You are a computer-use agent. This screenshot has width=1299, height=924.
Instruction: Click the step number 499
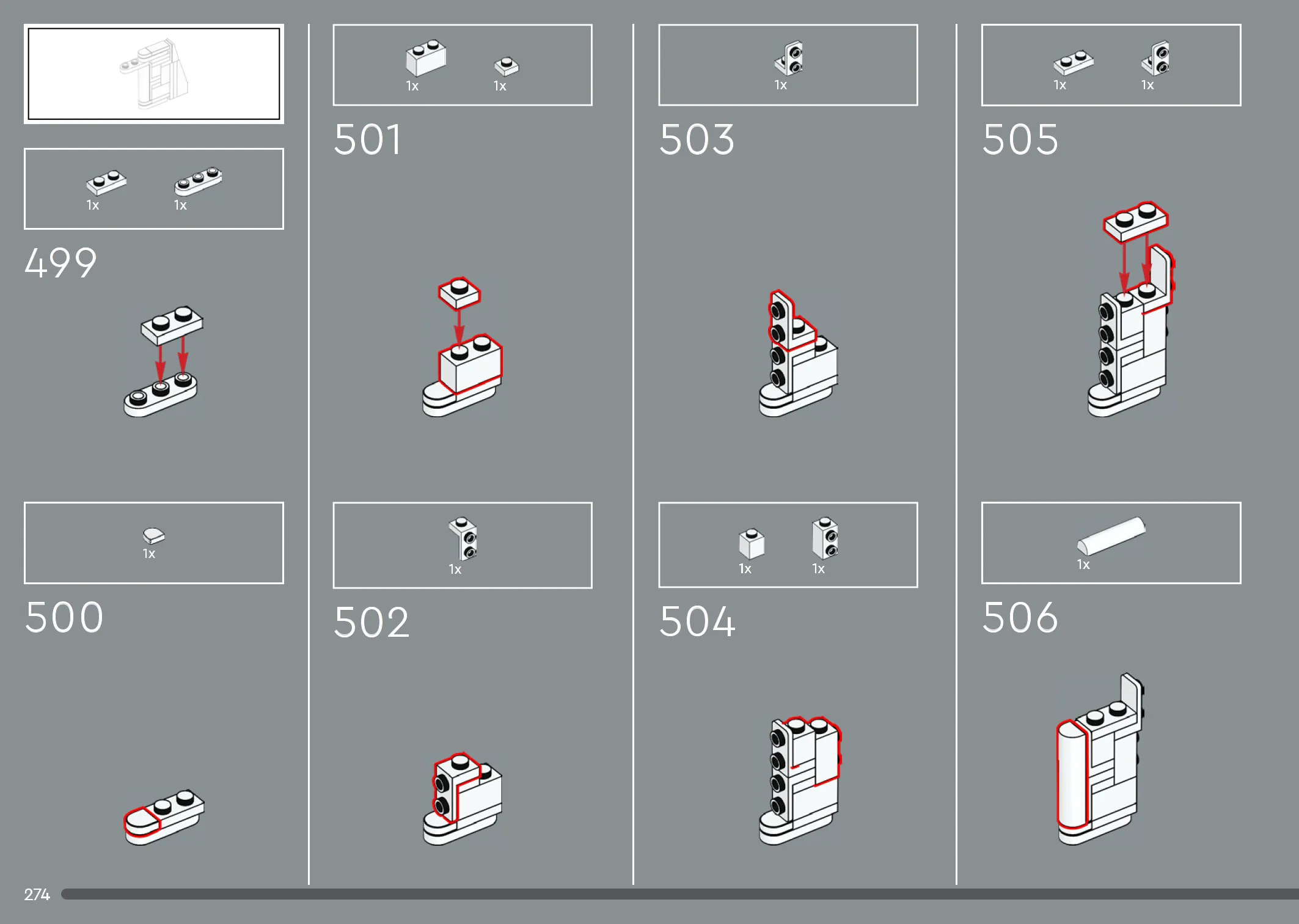[60, 263]
